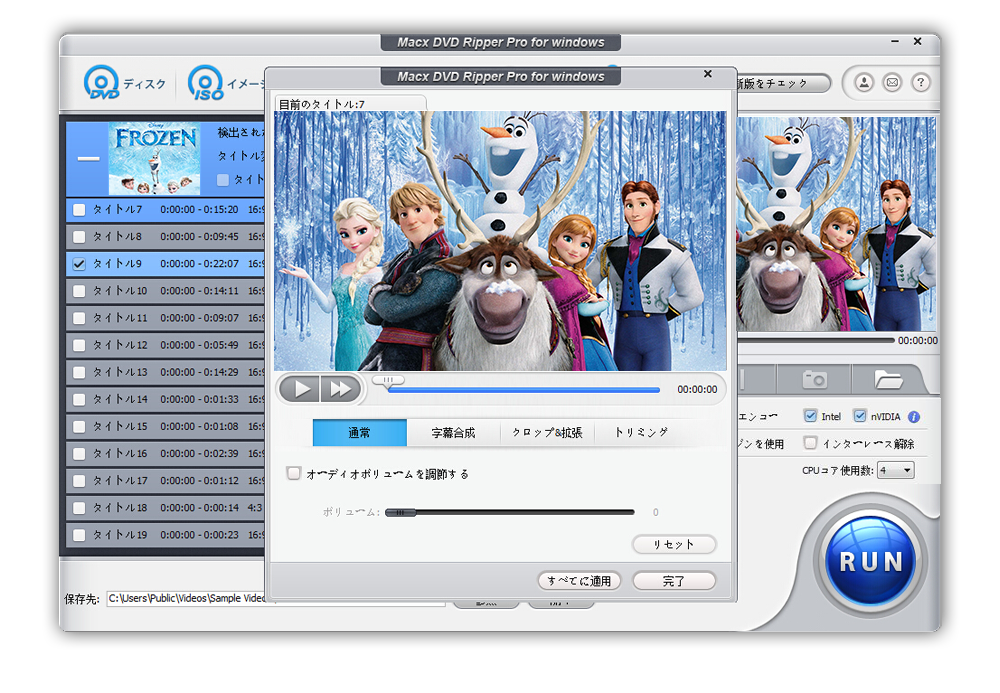The width and height of the screenshot is (1000, 693).
Task: Open the output folder icon
Action: coord(888,380)
